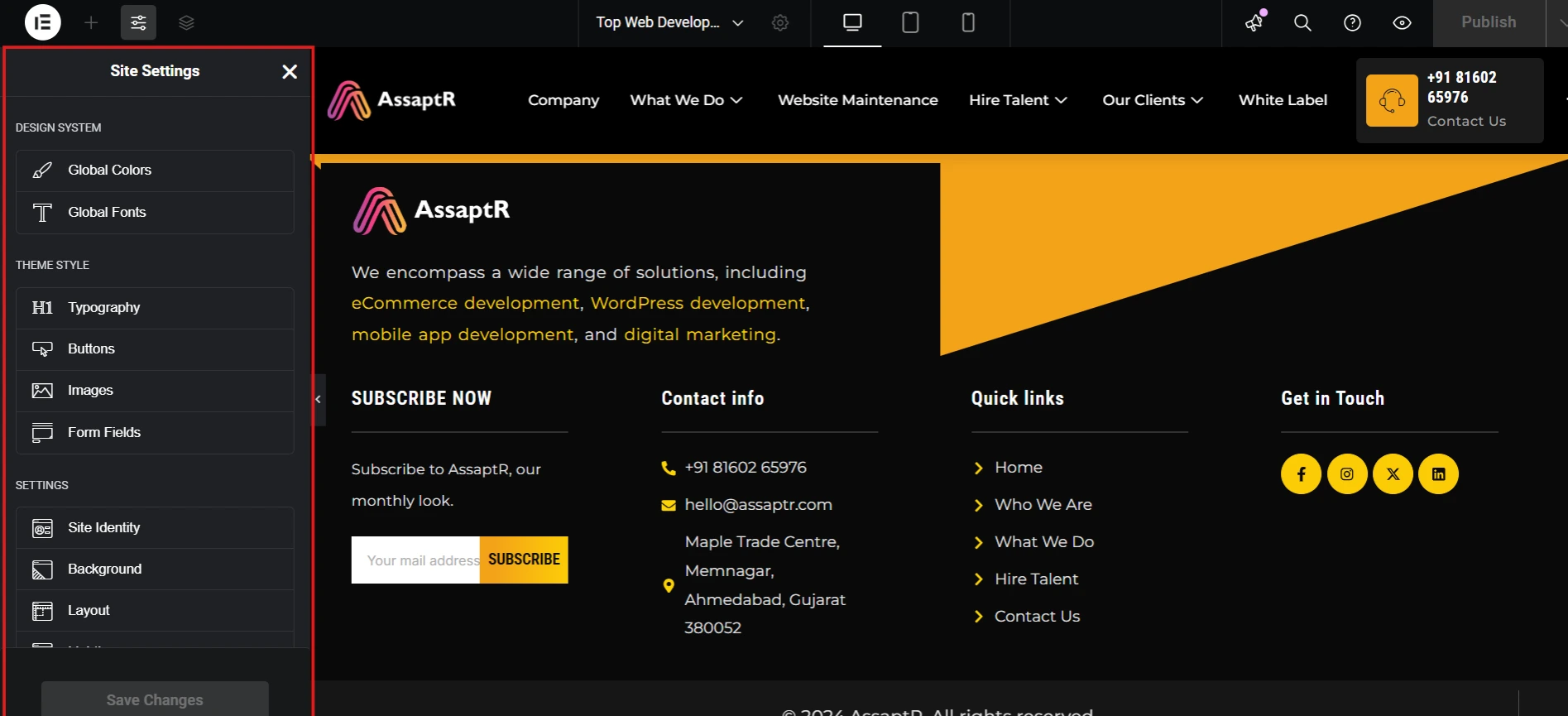Click the AssaptR logo in footer
This screenshot has height=716, width=1568.
[x=431, y=210]
